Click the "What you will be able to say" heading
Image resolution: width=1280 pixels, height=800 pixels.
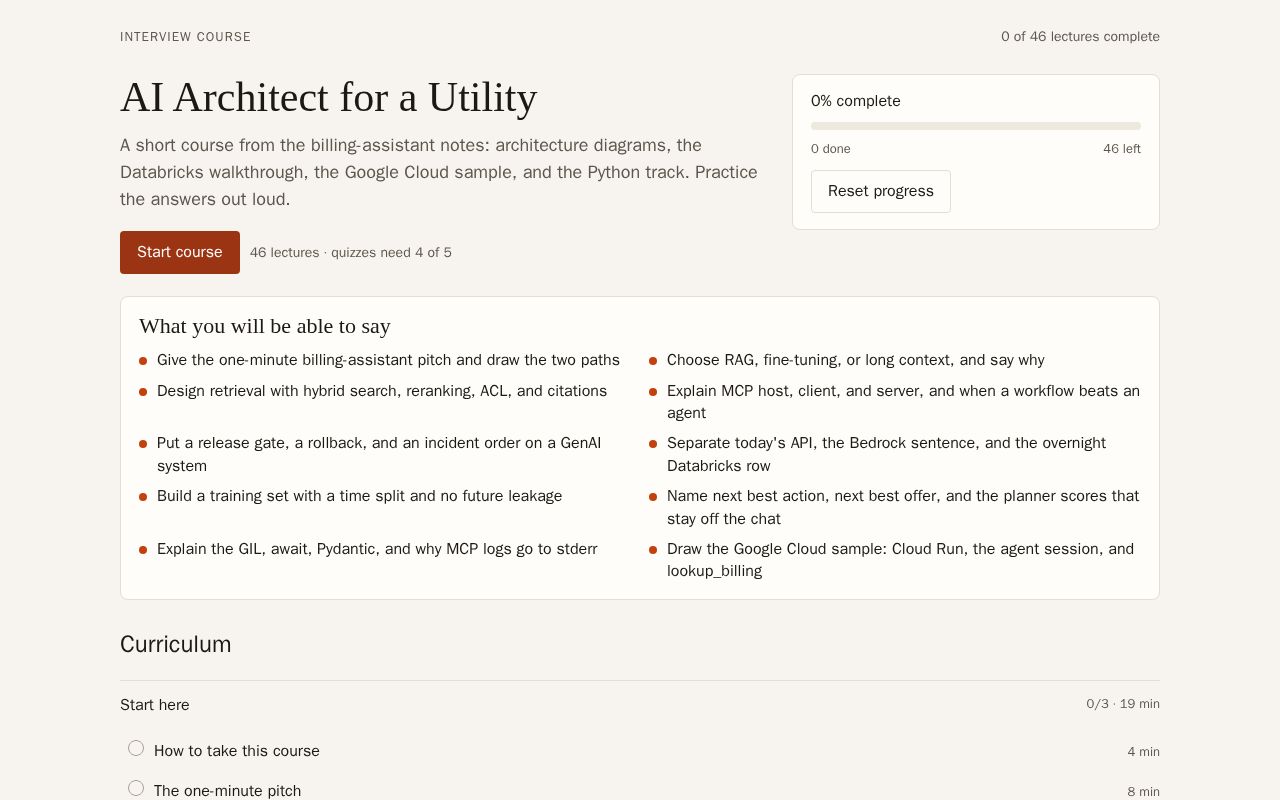click(265, 326)
